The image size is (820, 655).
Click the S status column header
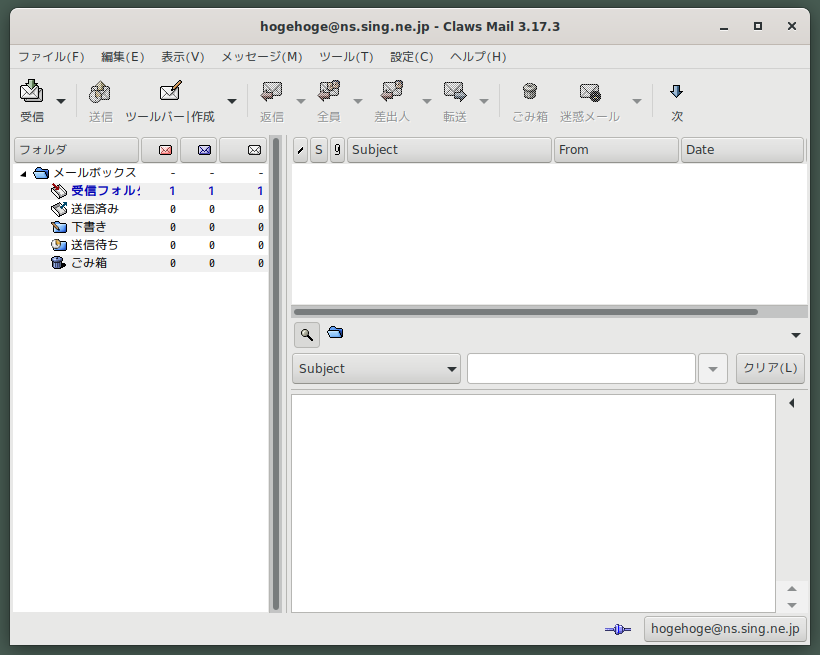318,150
